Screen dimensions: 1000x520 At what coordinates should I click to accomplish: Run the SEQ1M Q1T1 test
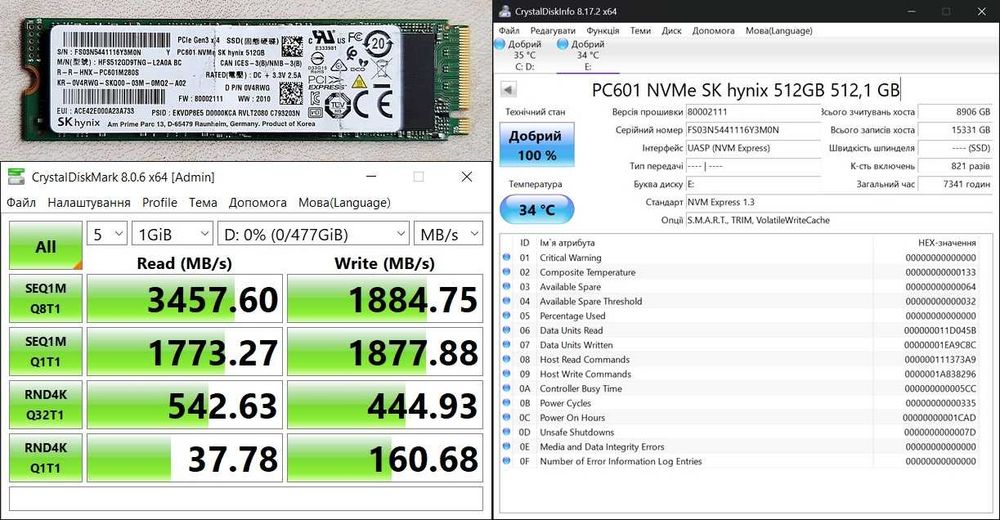point(46,352)
